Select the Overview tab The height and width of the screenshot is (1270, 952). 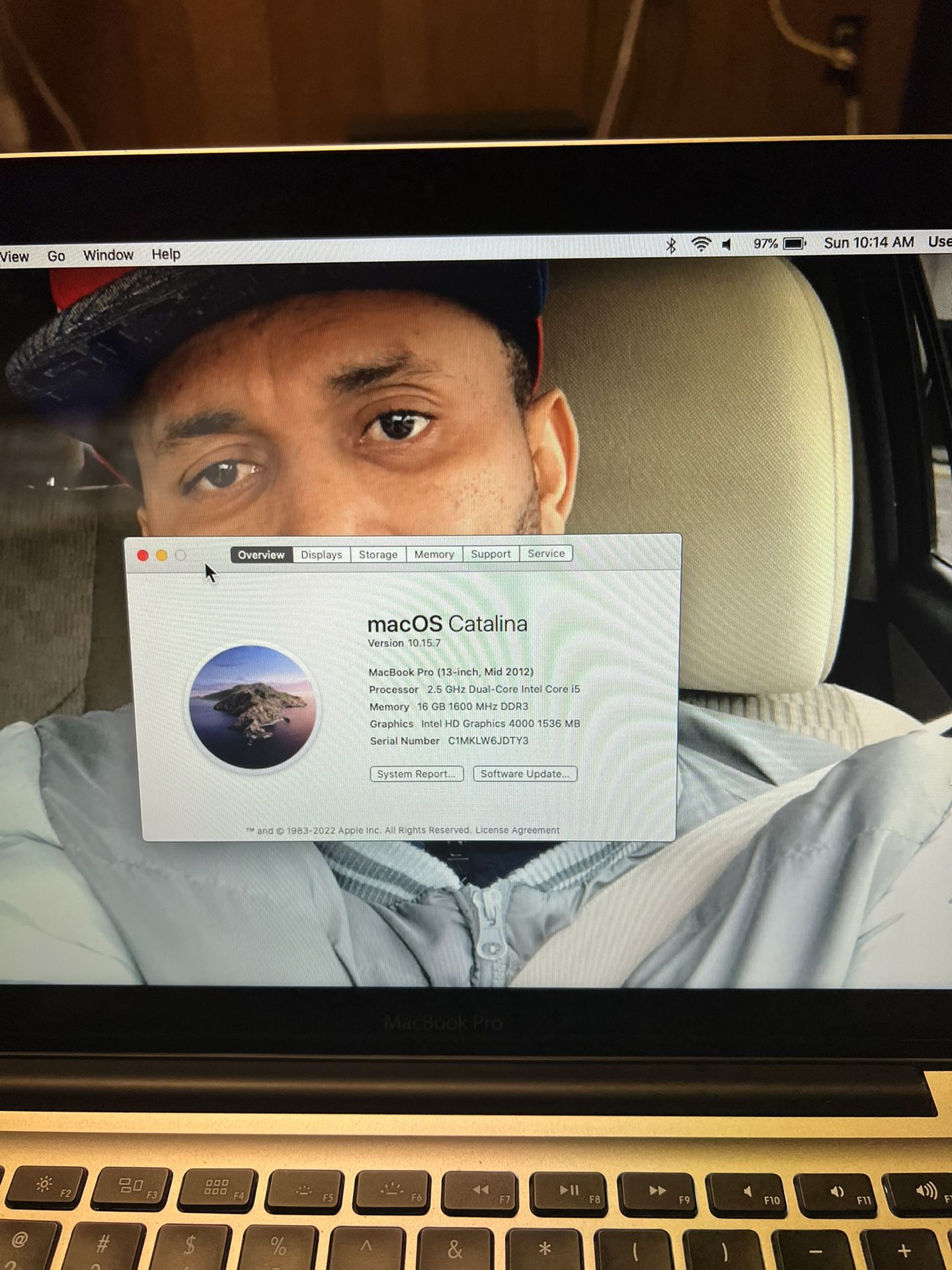point(261,555)
